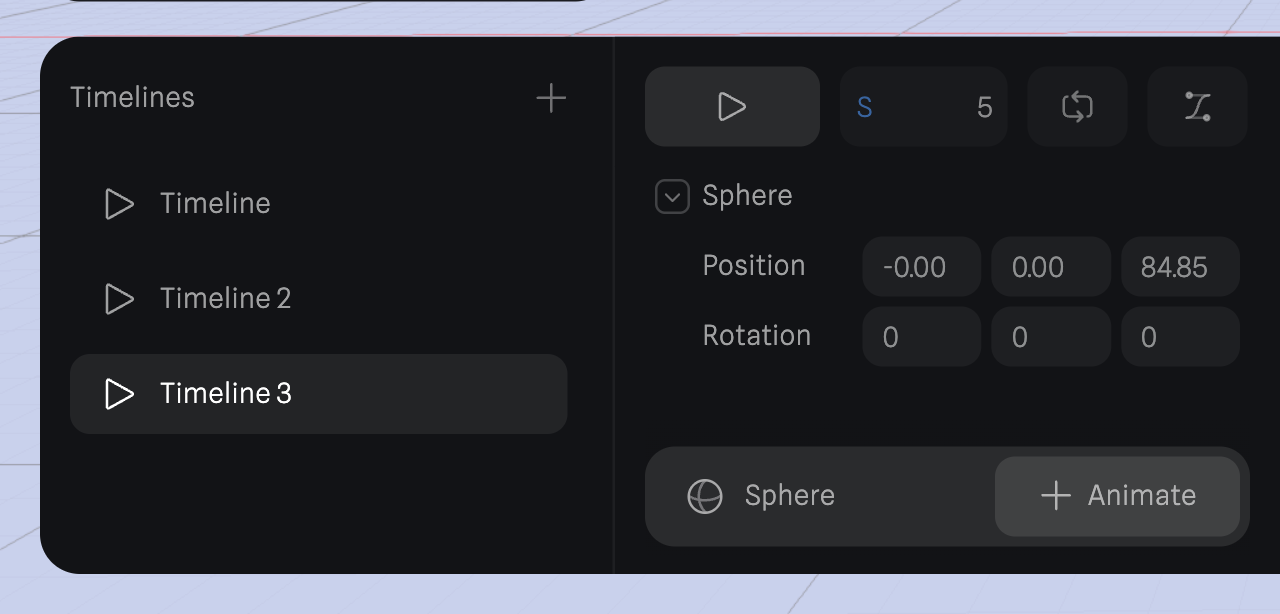1280x614 pixels.
Task: Toggle the loop playback icon
Action: (x=1077, y=107)
